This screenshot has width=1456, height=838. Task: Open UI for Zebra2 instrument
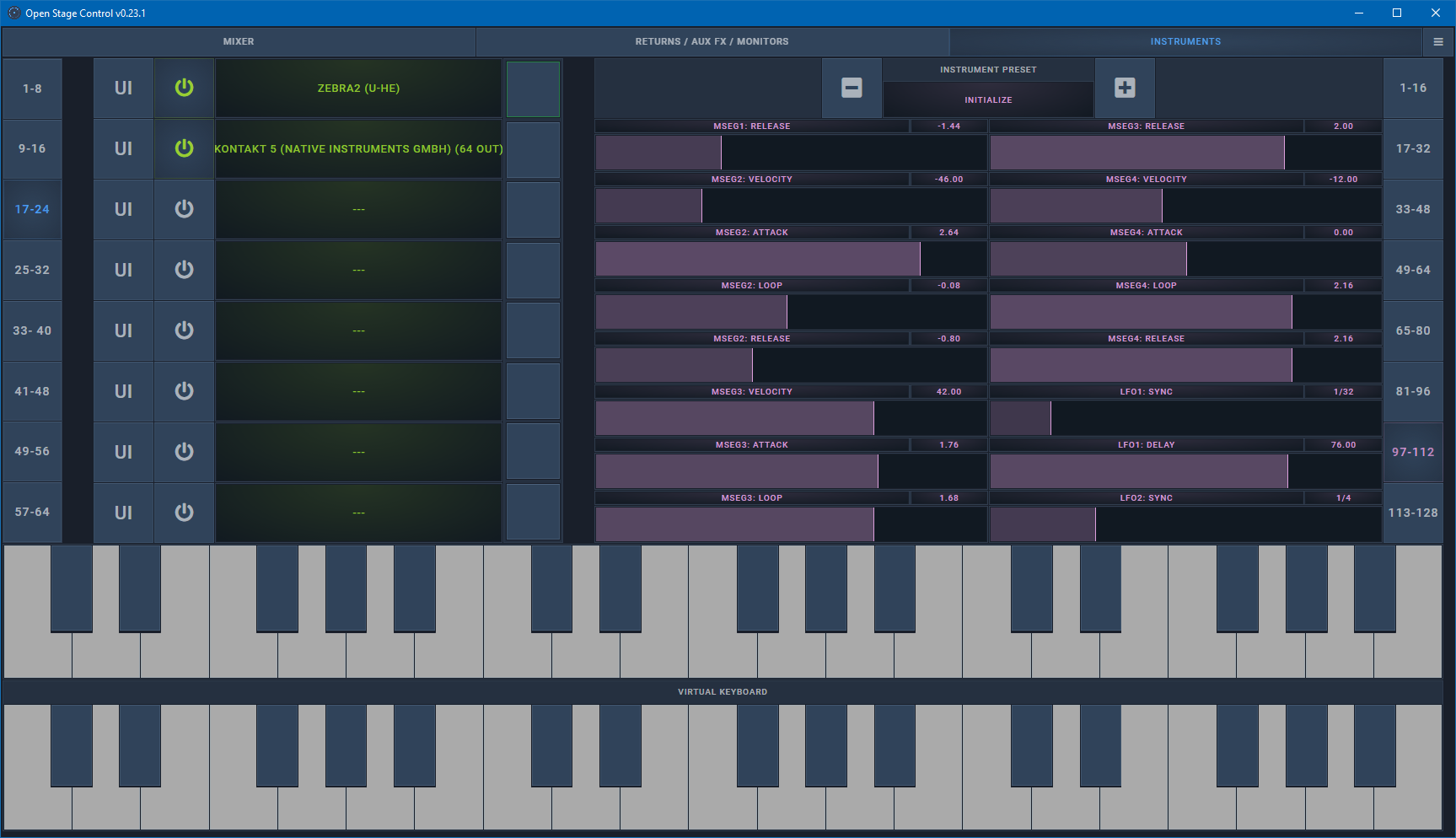click(123, 88)
